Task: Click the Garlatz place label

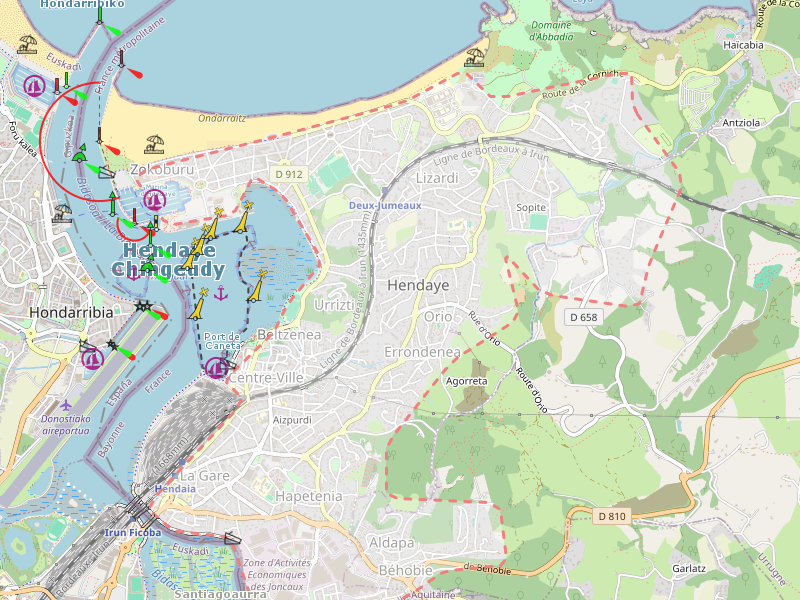Action: coord(690,568)
